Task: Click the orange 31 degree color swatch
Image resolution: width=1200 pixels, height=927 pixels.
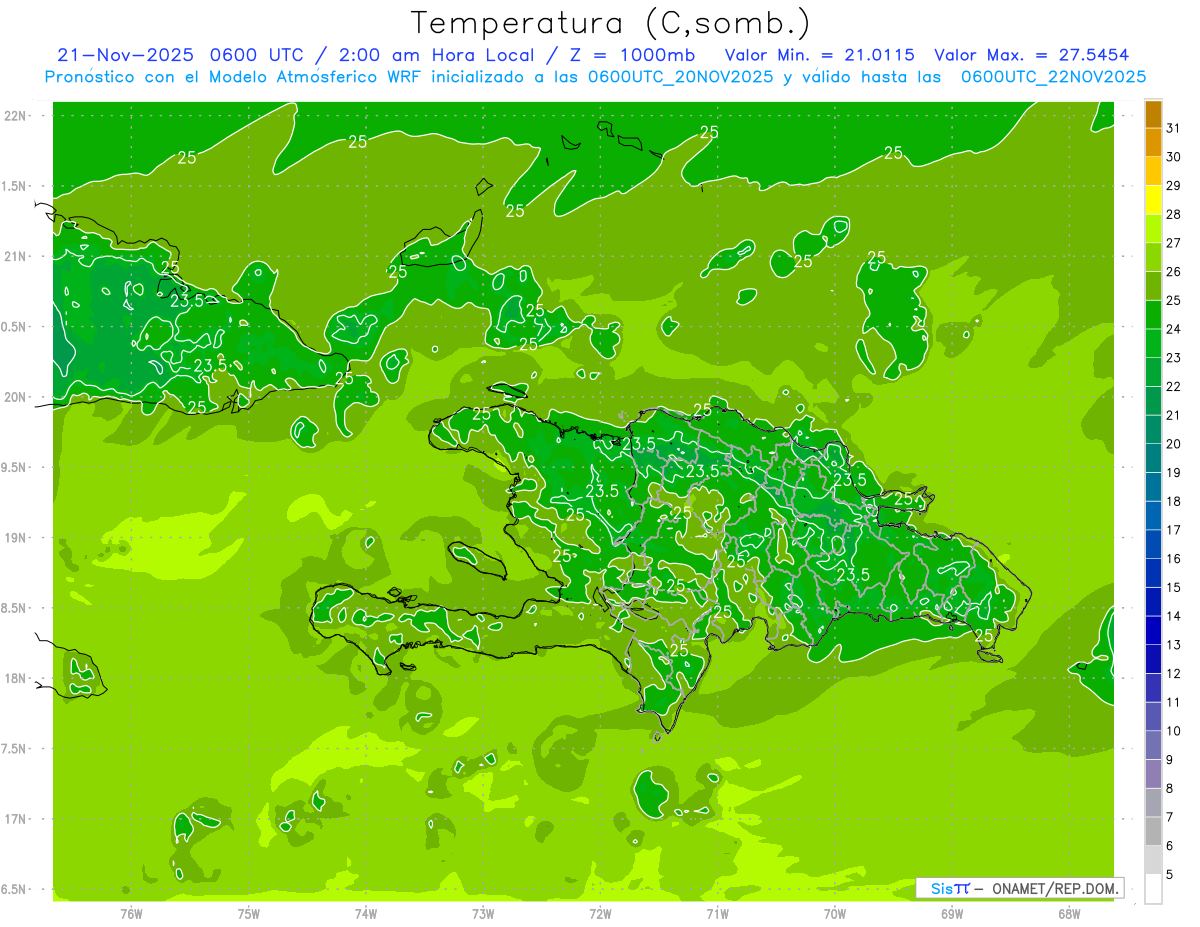Action: tap(1153, 114)
